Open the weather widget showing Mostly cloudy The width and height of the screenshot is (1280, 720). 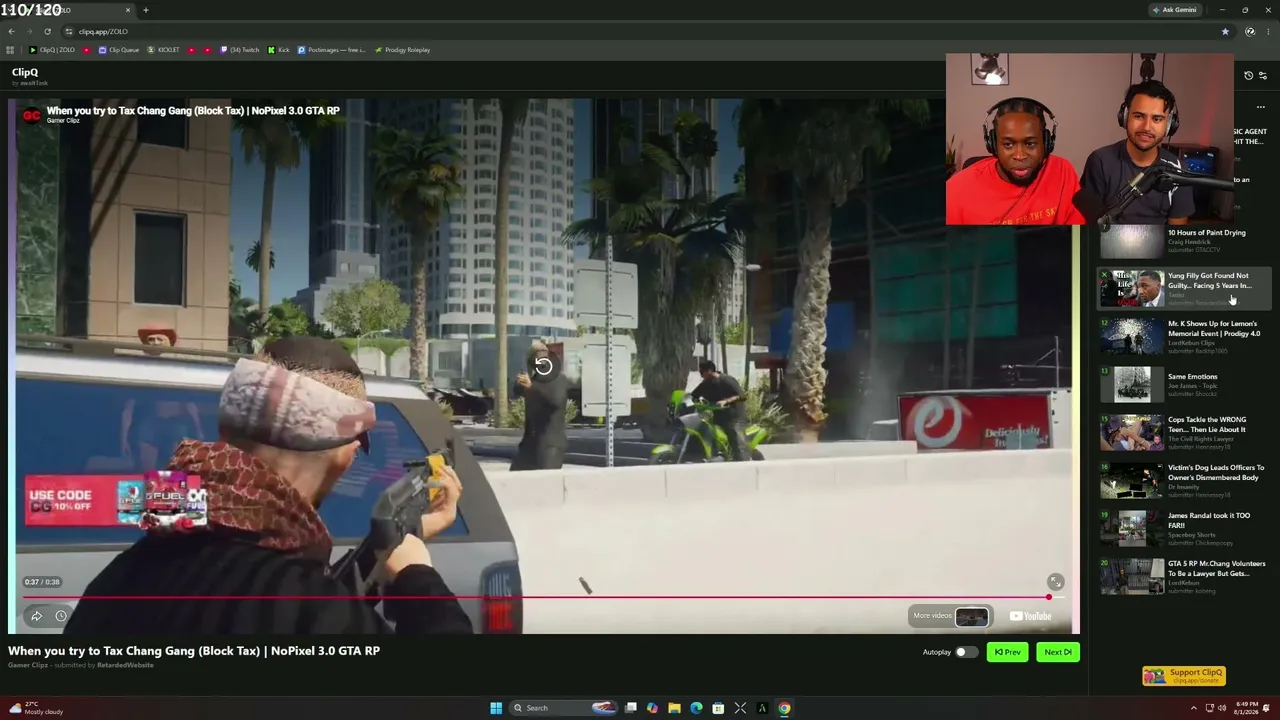coord(36,708)
